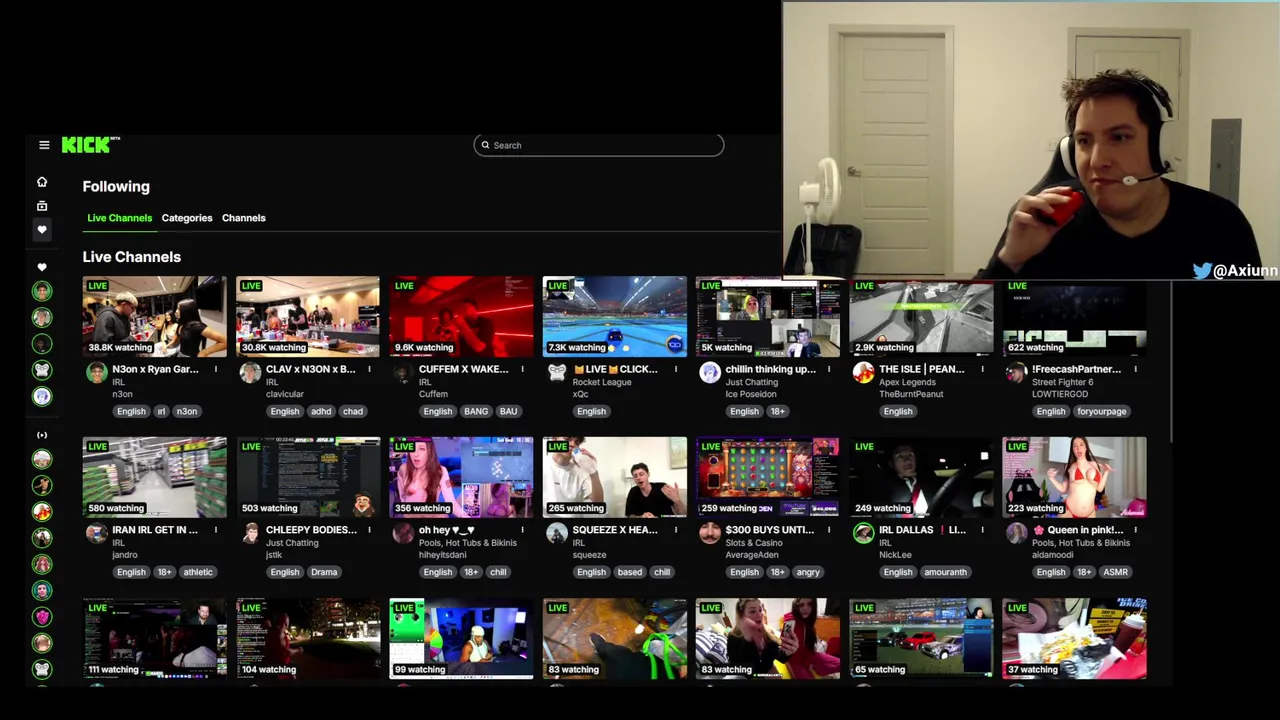The height and width of the screenshot is (720, 1280).
Task: Open aidamoodi's avatar on Queen in pink card
Action: 1016,534
